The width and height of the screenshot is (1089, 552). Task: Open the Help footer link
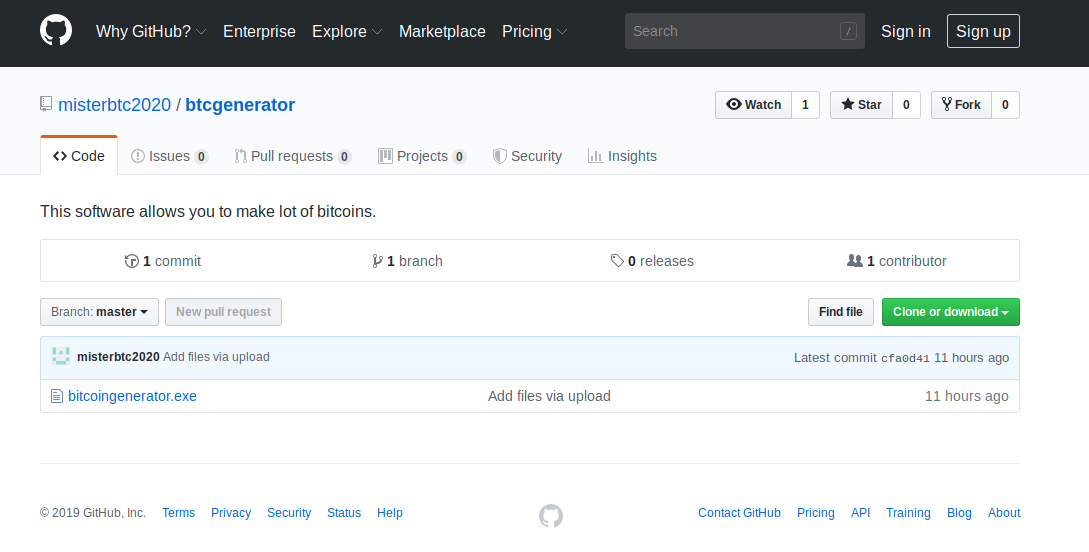point(390,512)
